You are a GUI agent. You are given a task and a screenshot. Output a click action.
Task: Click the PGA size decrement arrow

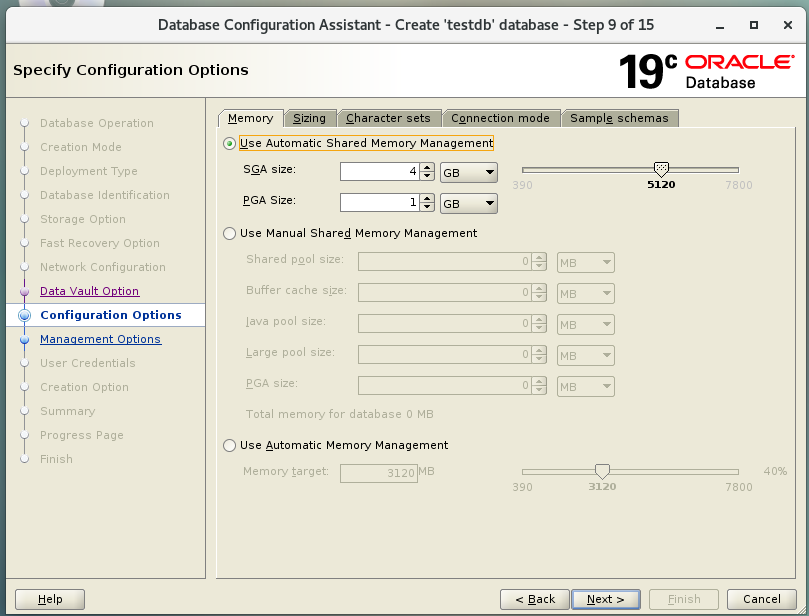pyautogui.click(x=428, y=208)
